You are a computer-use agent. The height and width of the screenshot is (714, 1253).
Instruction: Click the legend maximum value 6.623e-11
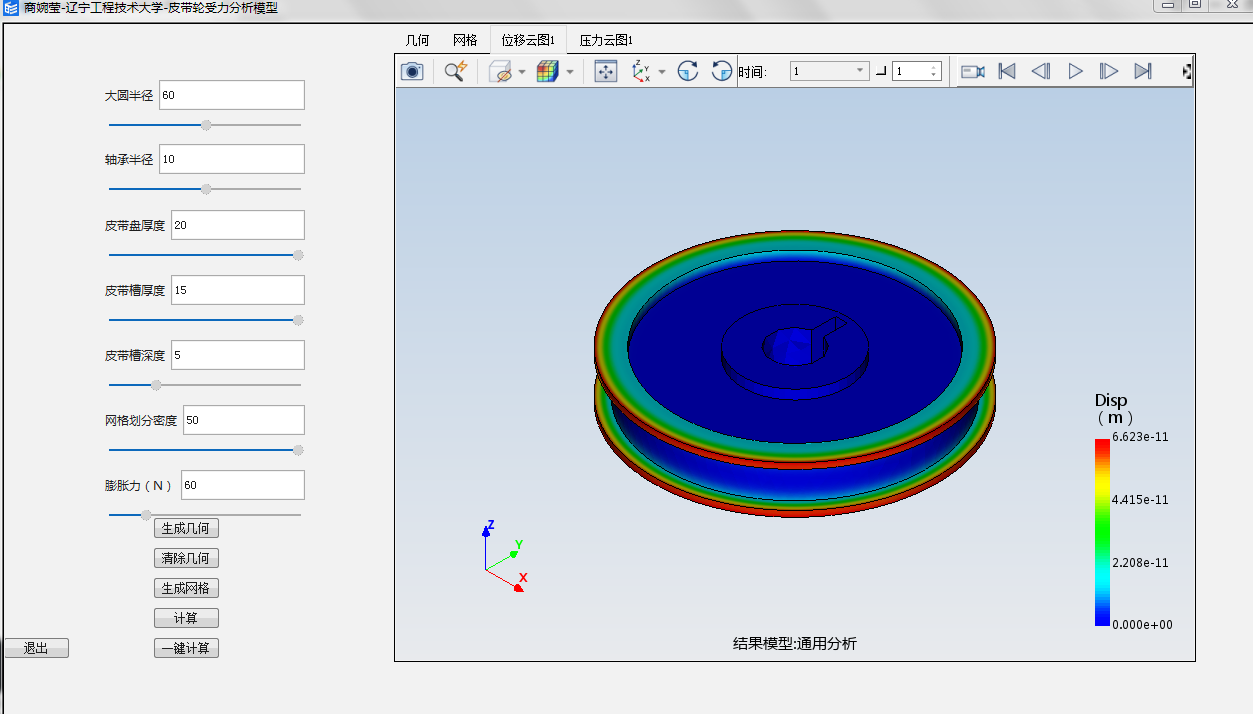pos(1140,437)
